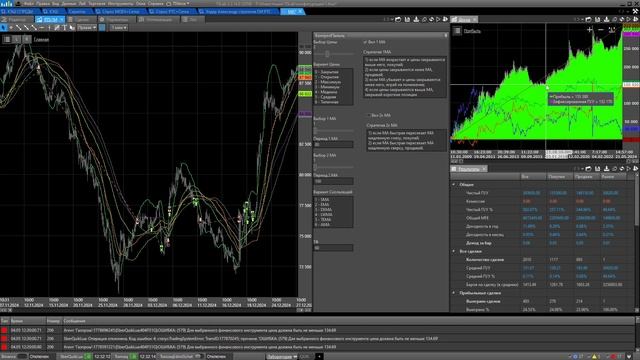The image size is (640, 360).
Task: Click the Период 2 МА input field
Action: coord(333,181)
